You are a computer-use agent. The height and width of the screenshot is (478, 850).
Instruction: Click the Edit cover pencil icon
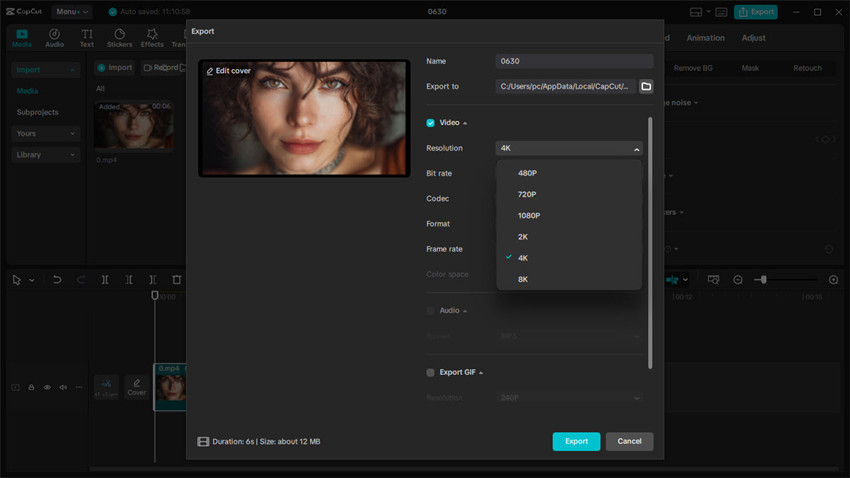[x=210, y=71]
